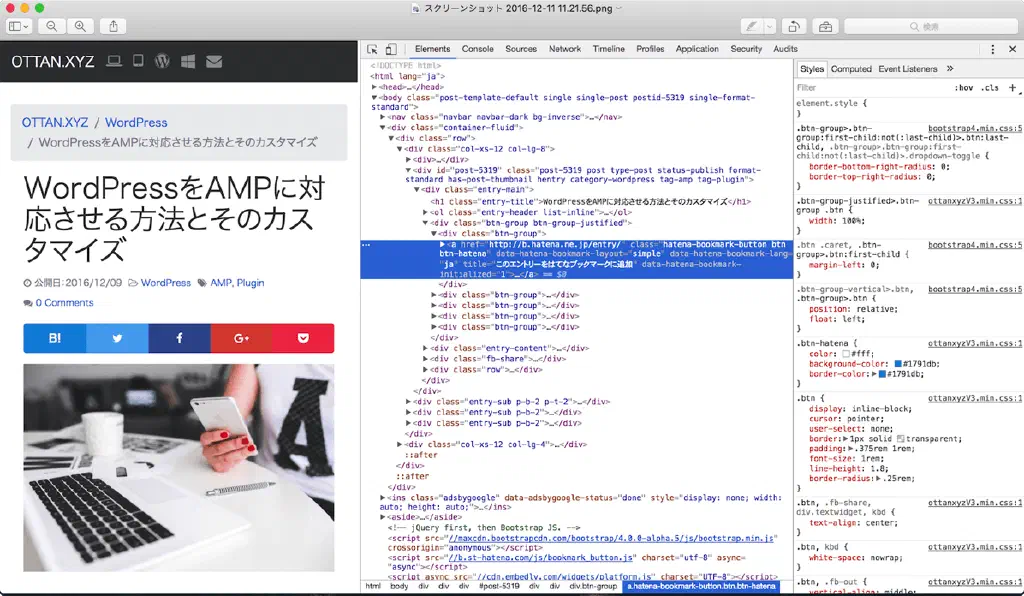The image size is (1024, 596).
Task: Open the Share button in Preview toolbar
Action: (x=114, y=26)
